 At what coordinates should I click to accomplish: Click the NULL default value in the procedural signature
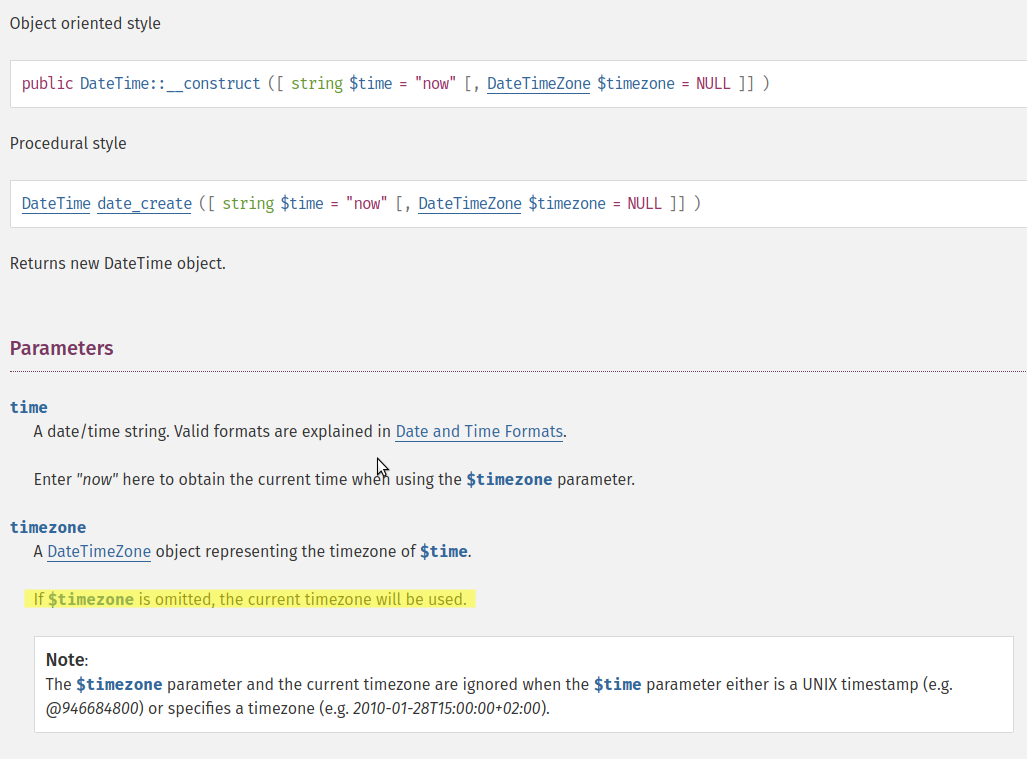coord(645,203)
